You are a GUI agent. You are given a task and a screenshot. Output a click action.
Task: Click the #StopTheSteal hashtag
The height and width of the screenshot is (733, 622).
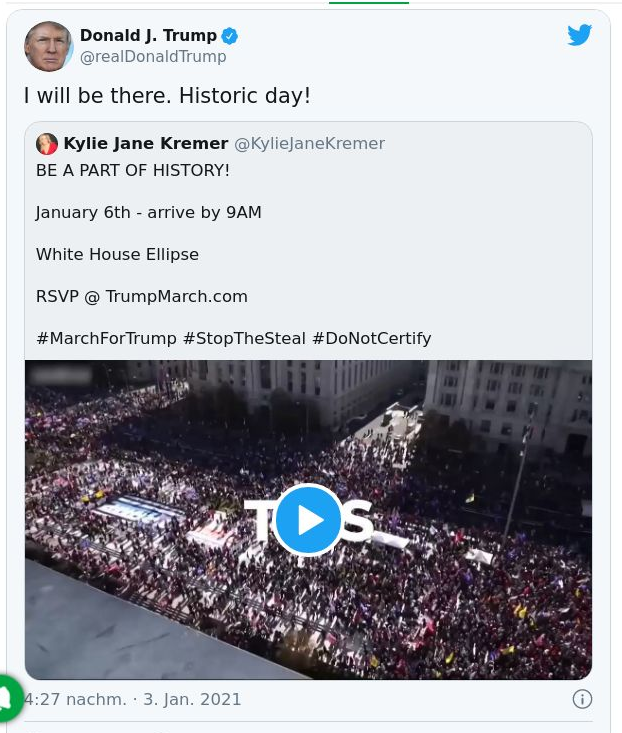[x=244, y=338]
